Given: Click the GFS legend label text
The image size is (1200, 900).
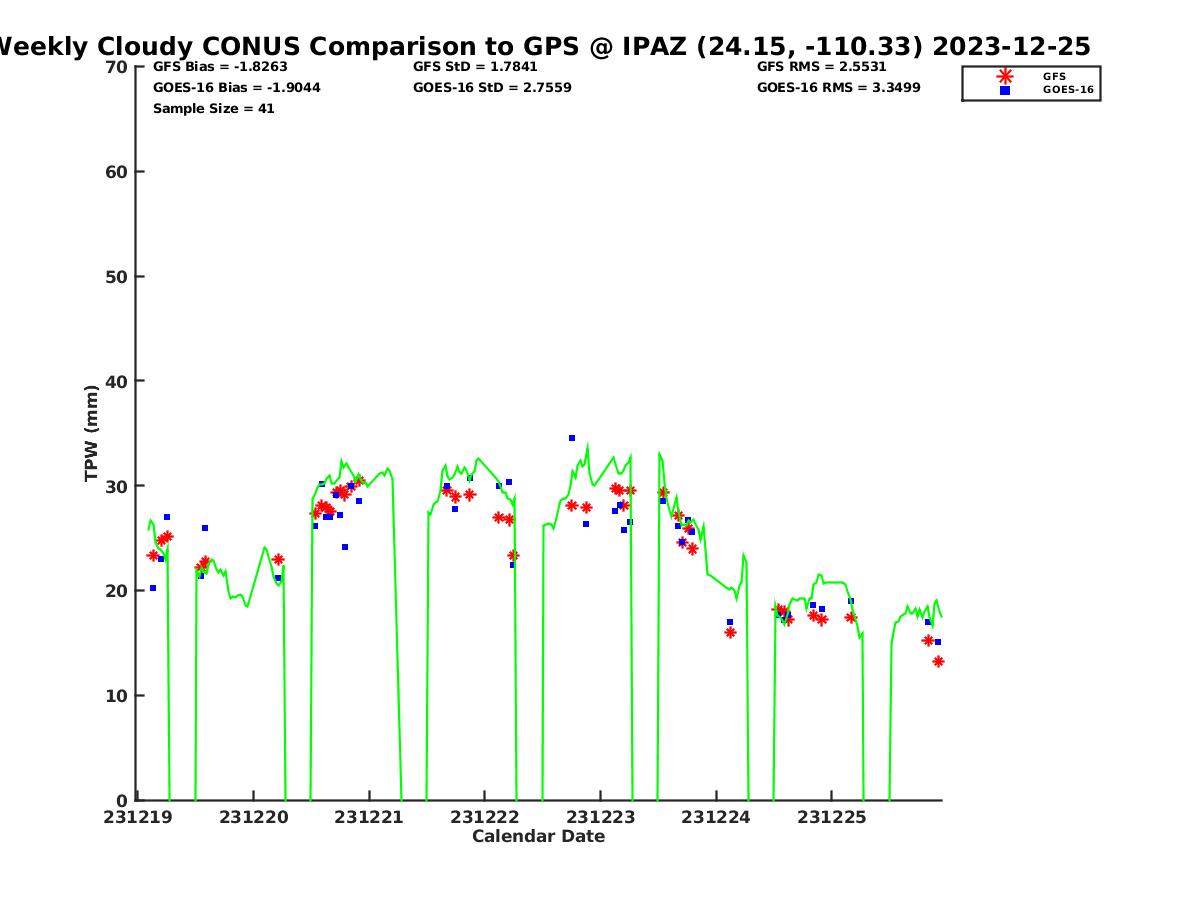Looking at the screenshot, I should (1054, 76).
